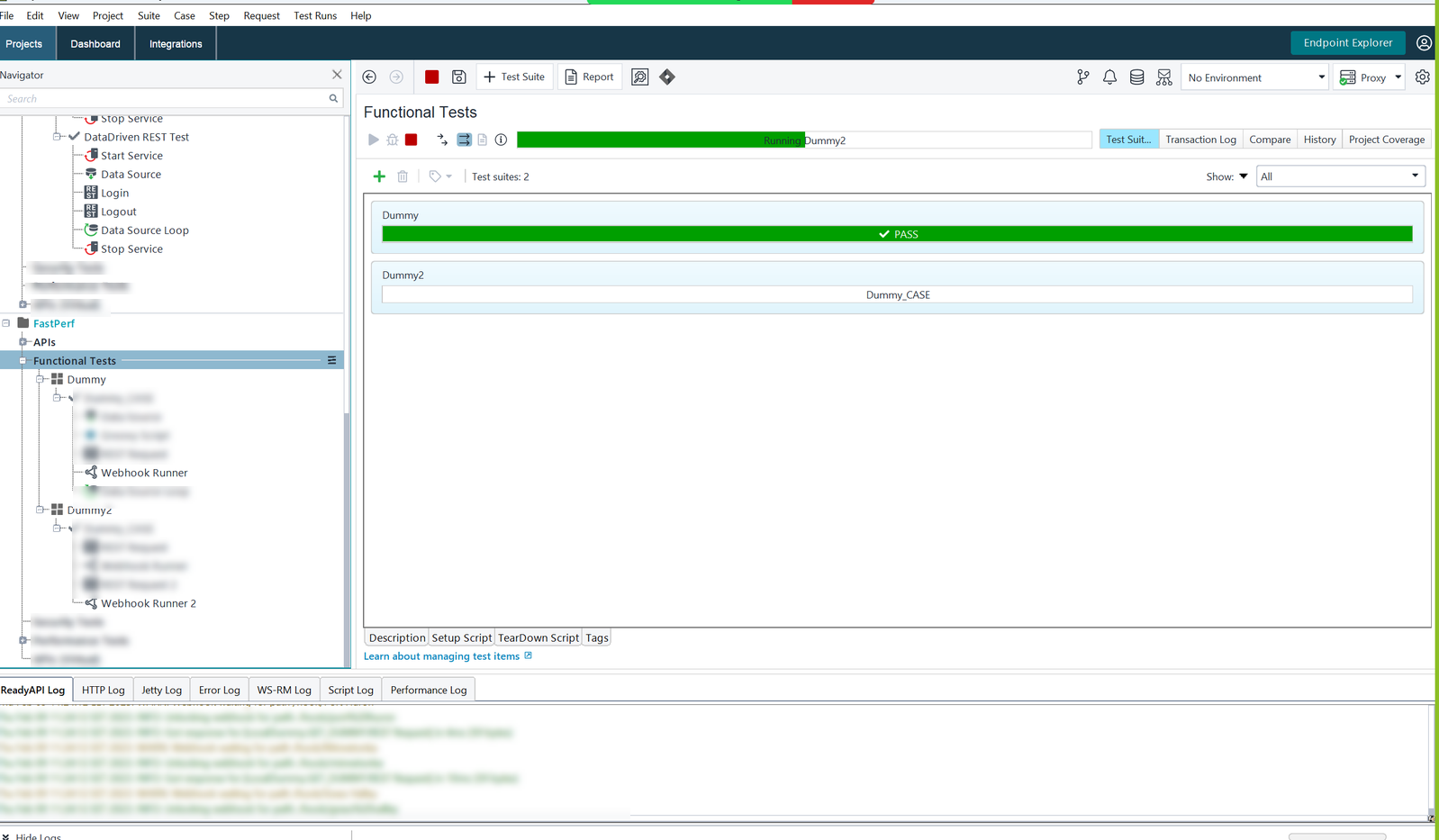Click the save project floppy icon
1439x840 pixels.
tap(459, 77)
